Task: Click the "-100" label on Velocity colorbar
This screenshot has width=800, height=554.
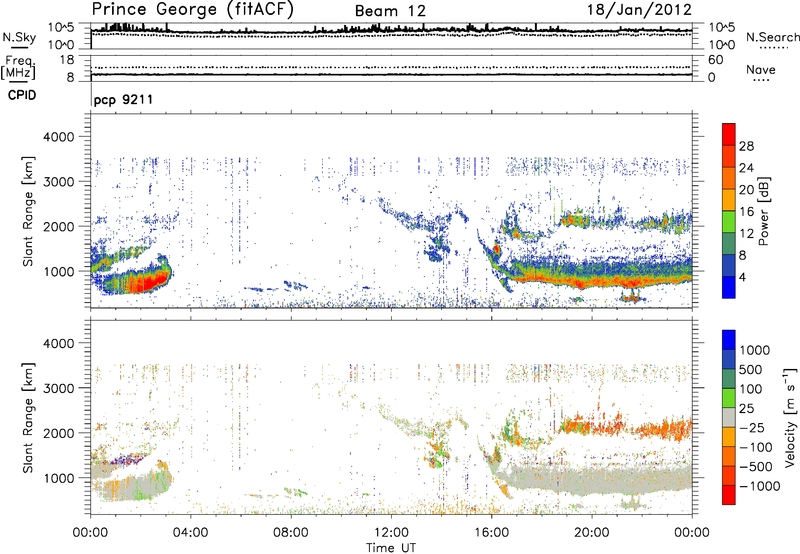Action: click(x=756, y=447)
